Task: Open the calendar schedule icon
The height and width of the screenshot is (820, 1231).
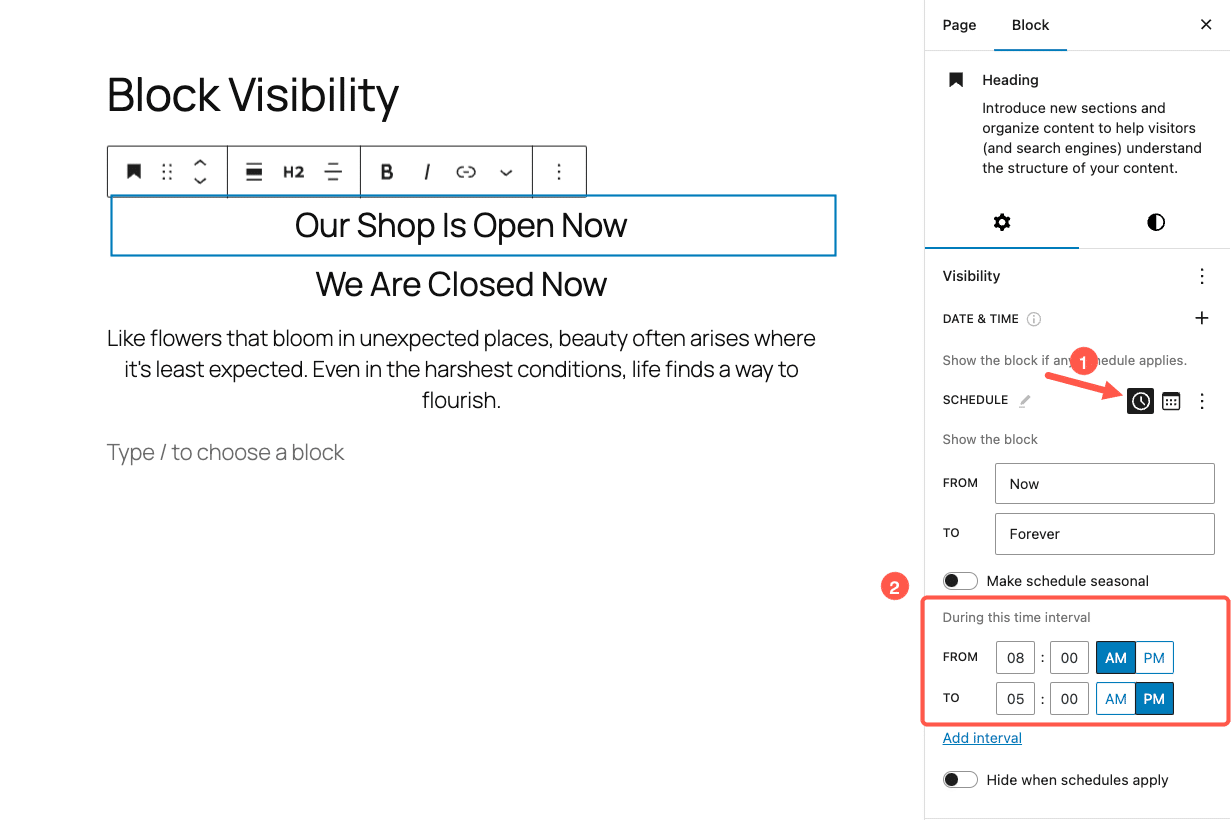Action: coord(1171,400)
